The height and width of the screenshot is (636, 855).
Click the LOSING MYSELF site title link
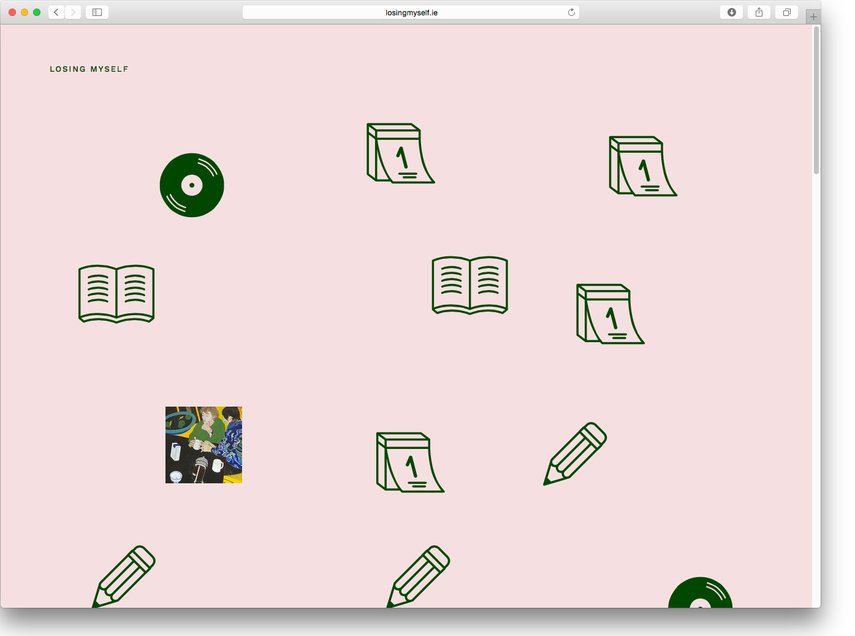[89, 70]
